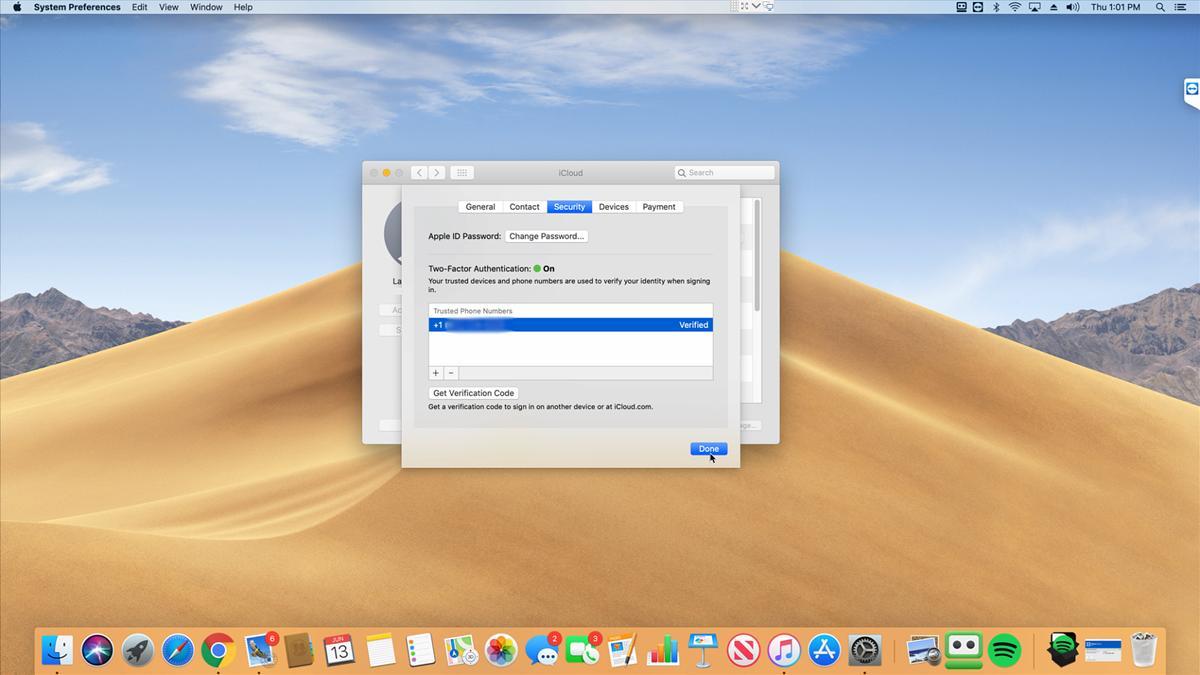Click the menu bar clock Thu 1:01 PM
Screen dimensions: 1200x675
(x=1115, y=7)
